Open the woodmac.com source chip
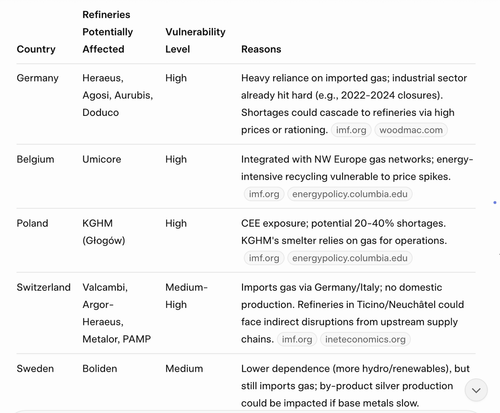This screenshot has height=413, width=500. 411,130
